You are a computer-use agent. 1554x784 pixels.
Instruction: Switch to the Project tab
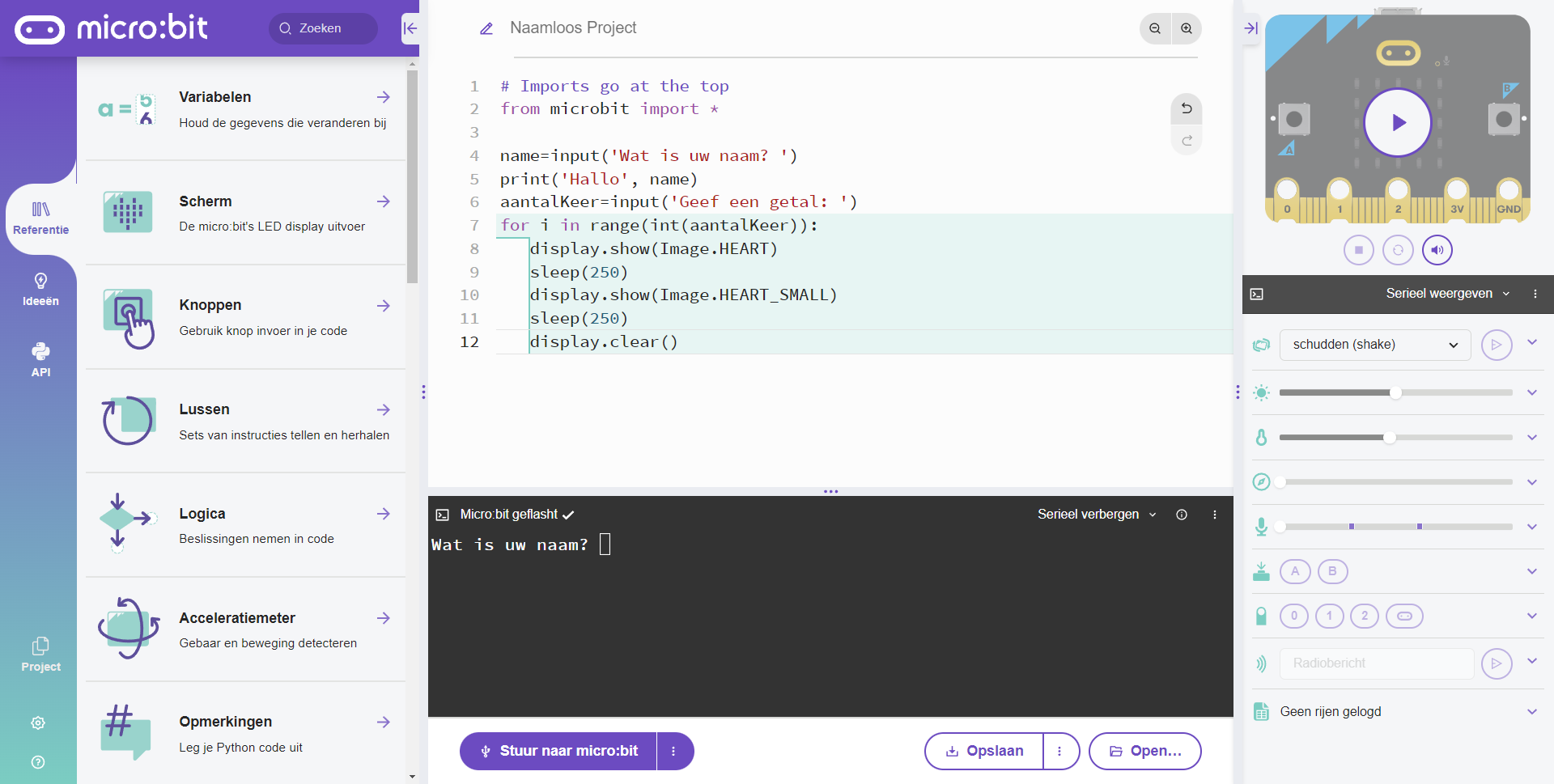tap(40, 655)
